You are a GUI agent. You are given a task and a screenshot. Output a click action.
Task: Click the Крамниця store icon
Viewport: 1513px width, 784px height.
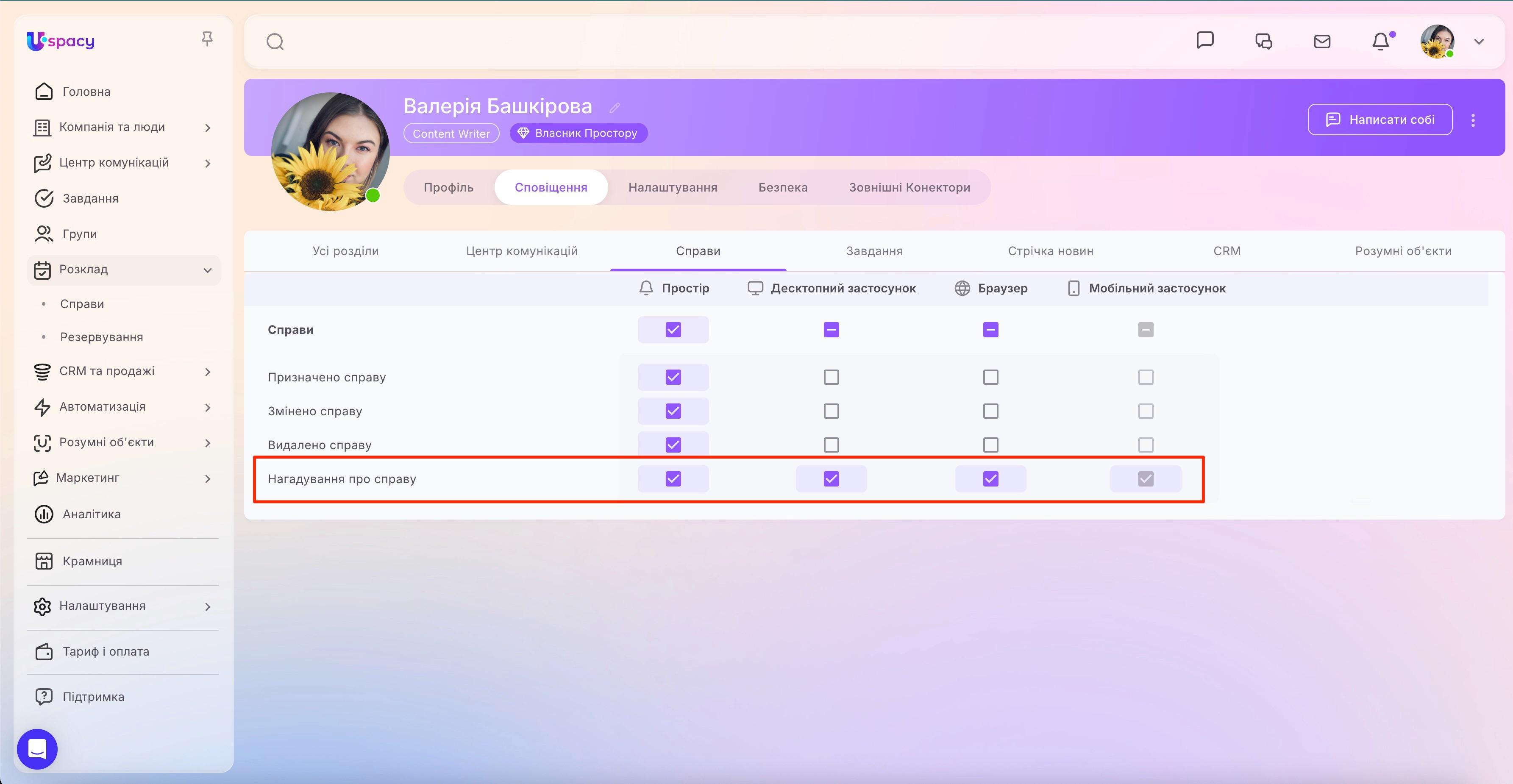coord(44,561)
